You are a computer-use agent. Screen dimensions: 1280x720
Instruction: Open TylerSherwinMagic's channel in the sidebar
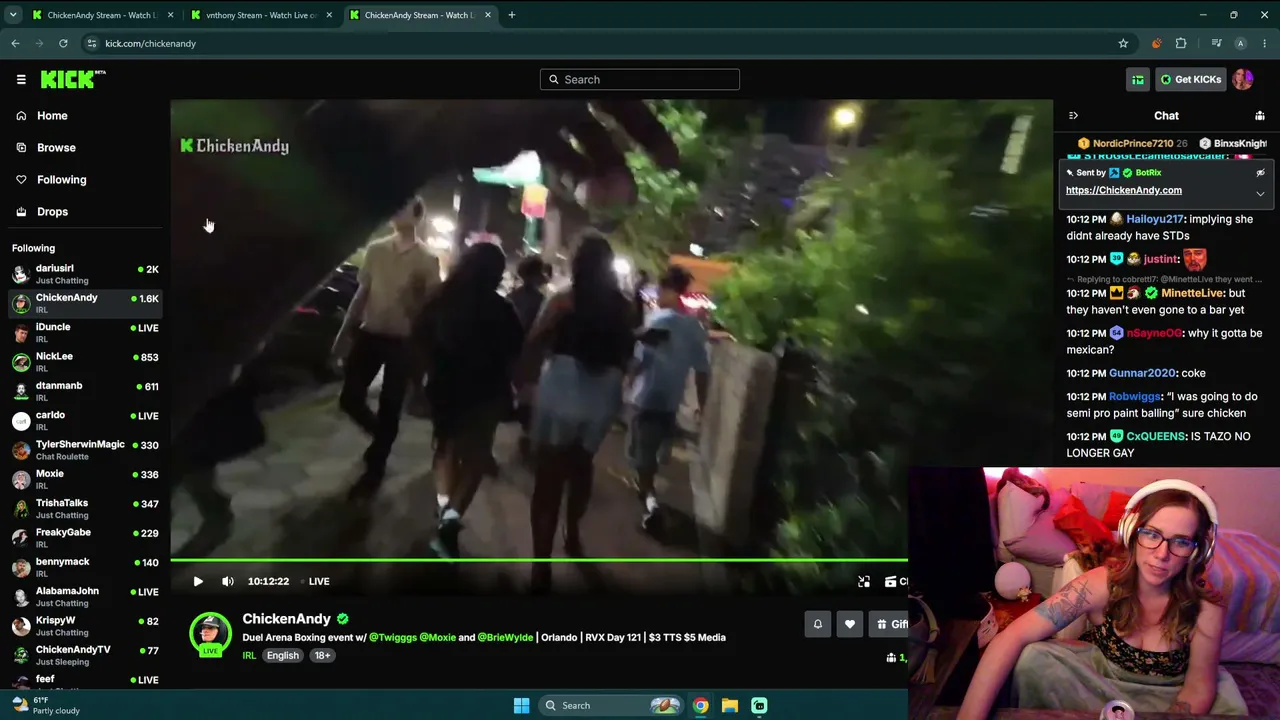click(x=85, y=449)
